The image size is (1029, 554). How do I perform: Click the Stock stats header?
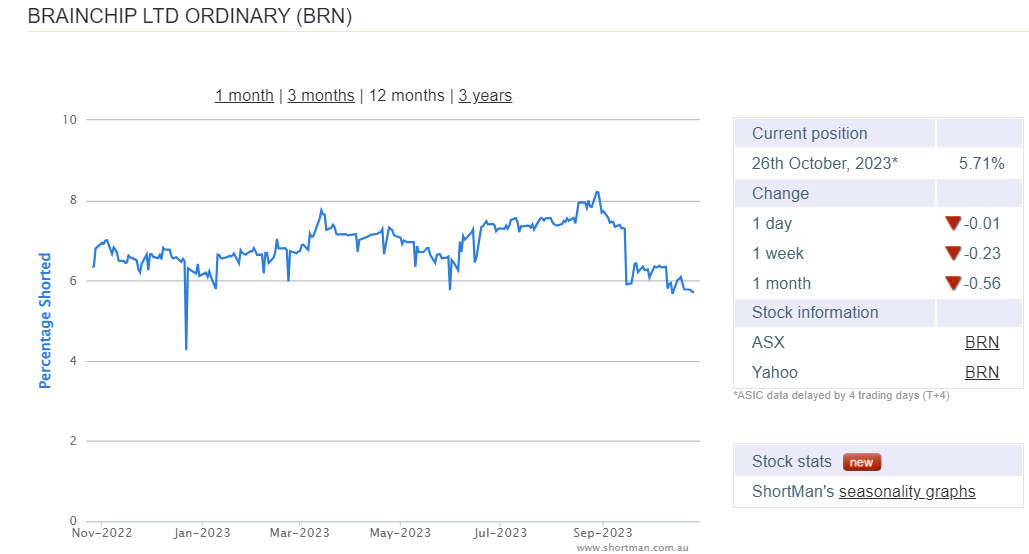pyautogui.click(x=792, y=462)
